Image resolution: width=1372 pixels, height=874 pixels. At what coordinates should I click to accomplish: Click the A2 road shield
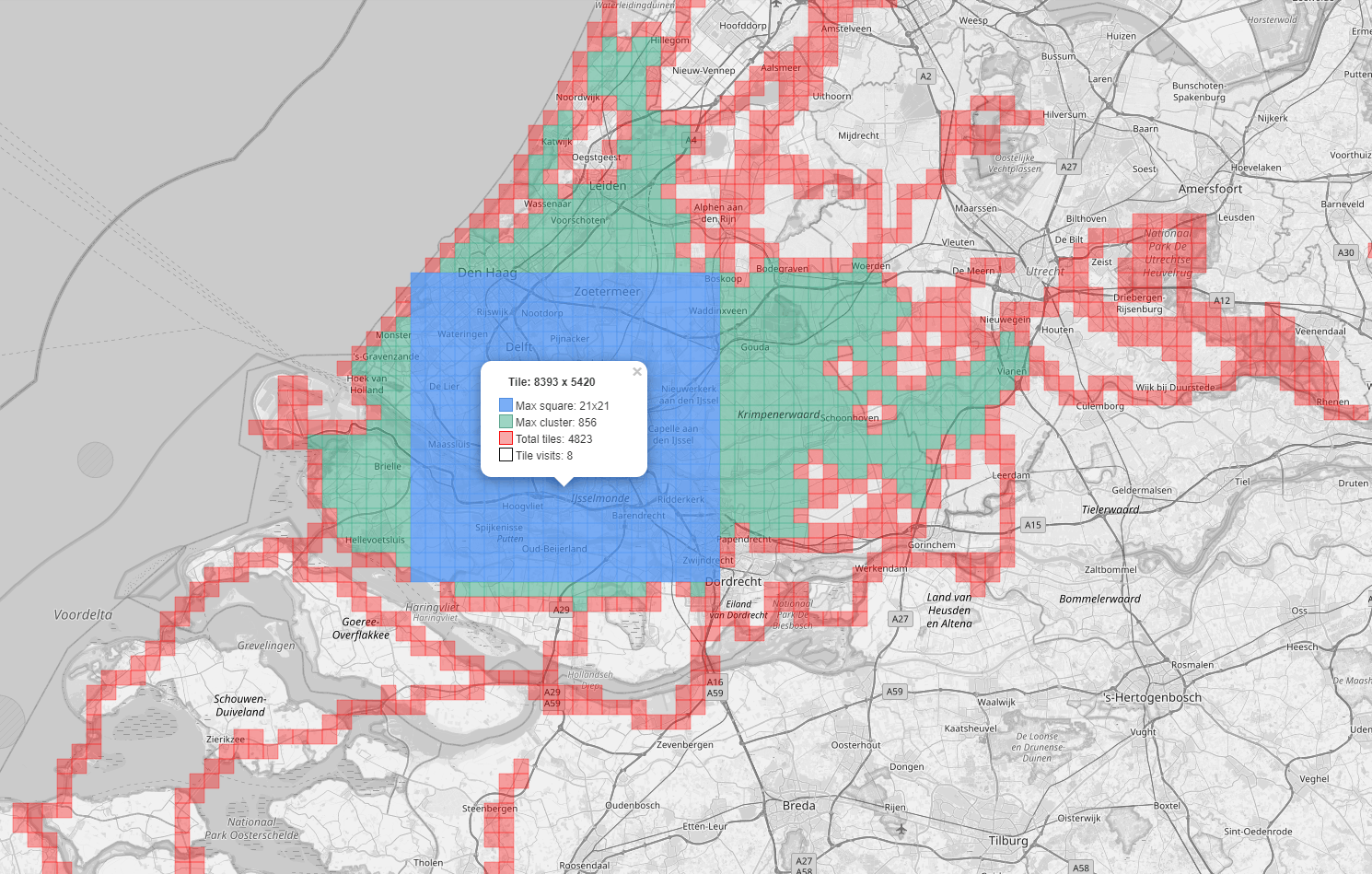pyautogui.click(x=926, y=76)
